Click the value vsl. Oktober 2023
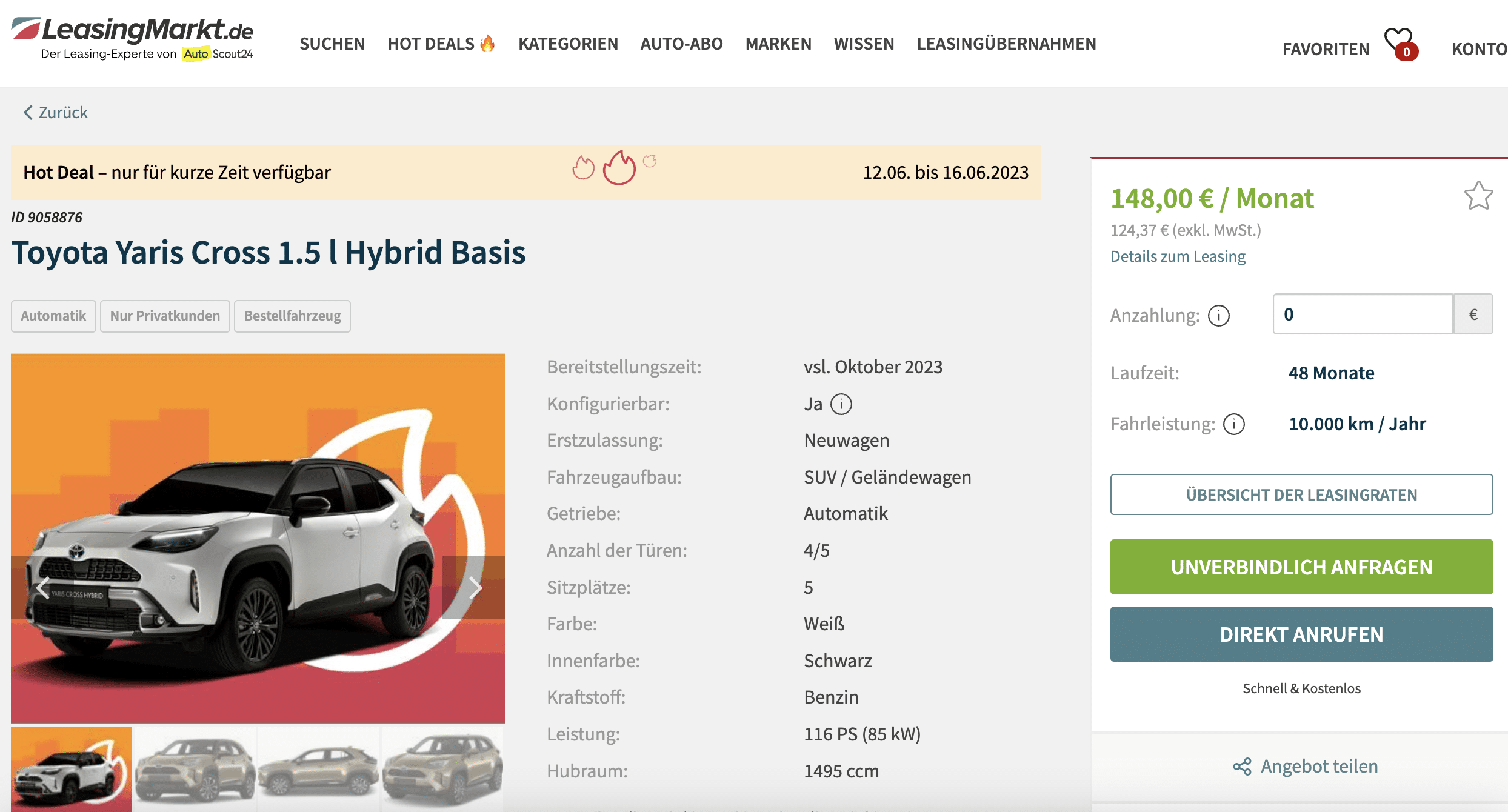Image resolution: width=1508 pixels, height=812 pixels. (873, 367)
